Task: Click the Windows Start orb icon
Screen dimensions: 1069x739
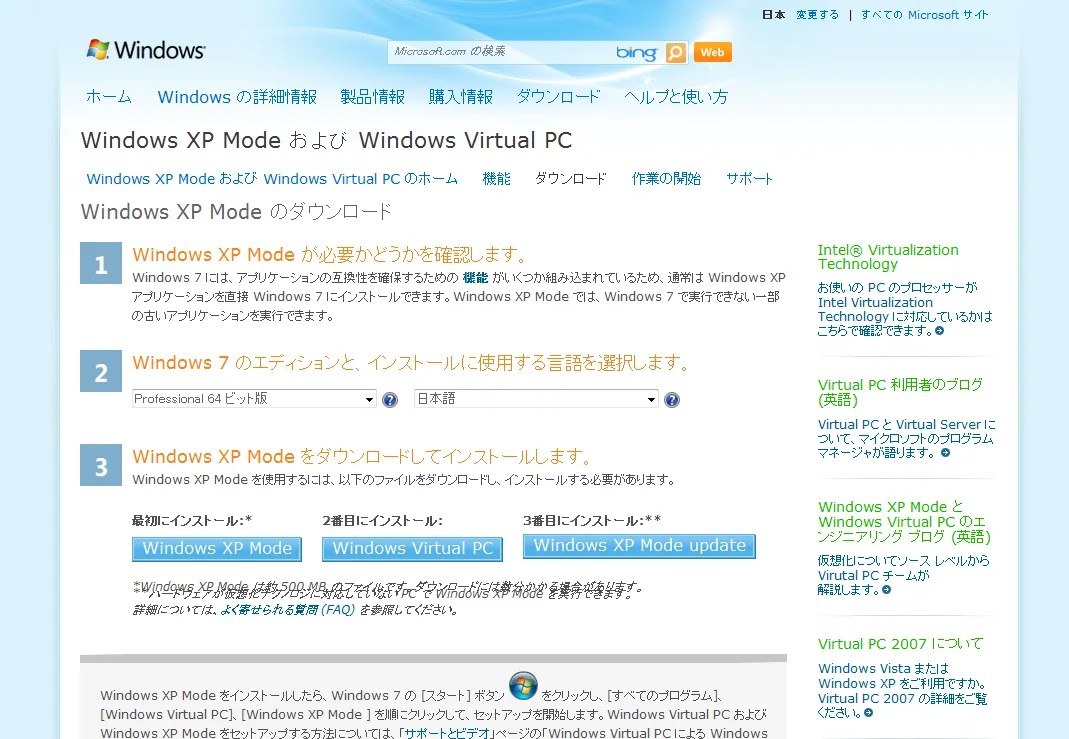Action: click(x=523, y=687)
